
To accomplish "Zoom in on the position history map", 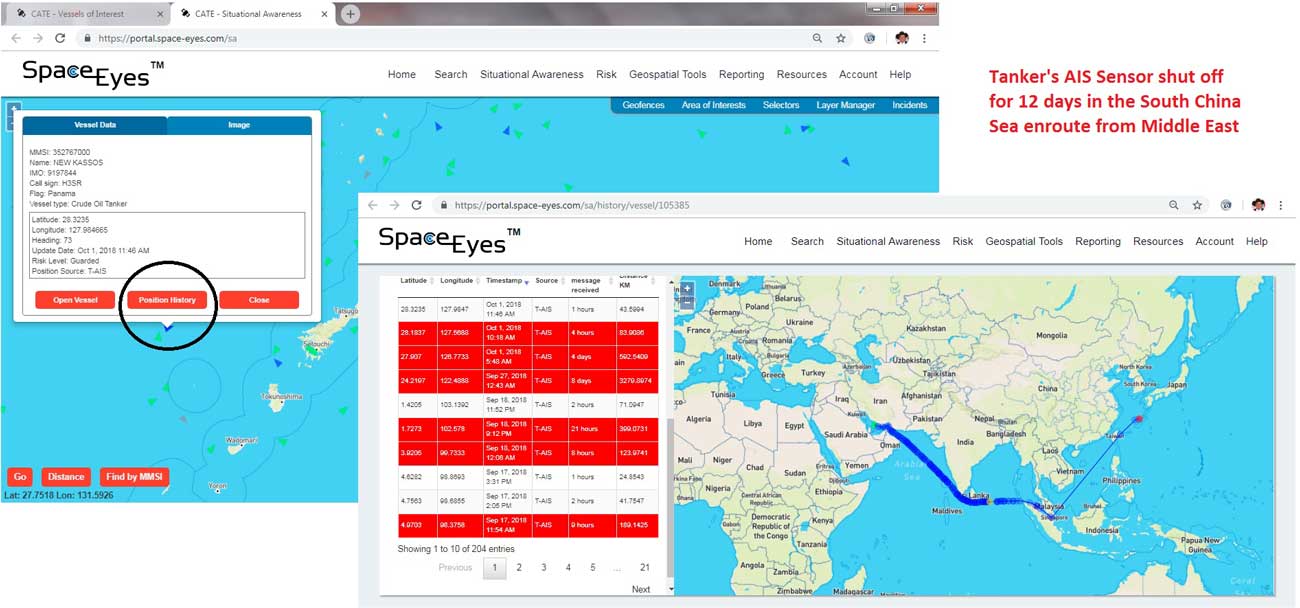I will click(687, 288).
